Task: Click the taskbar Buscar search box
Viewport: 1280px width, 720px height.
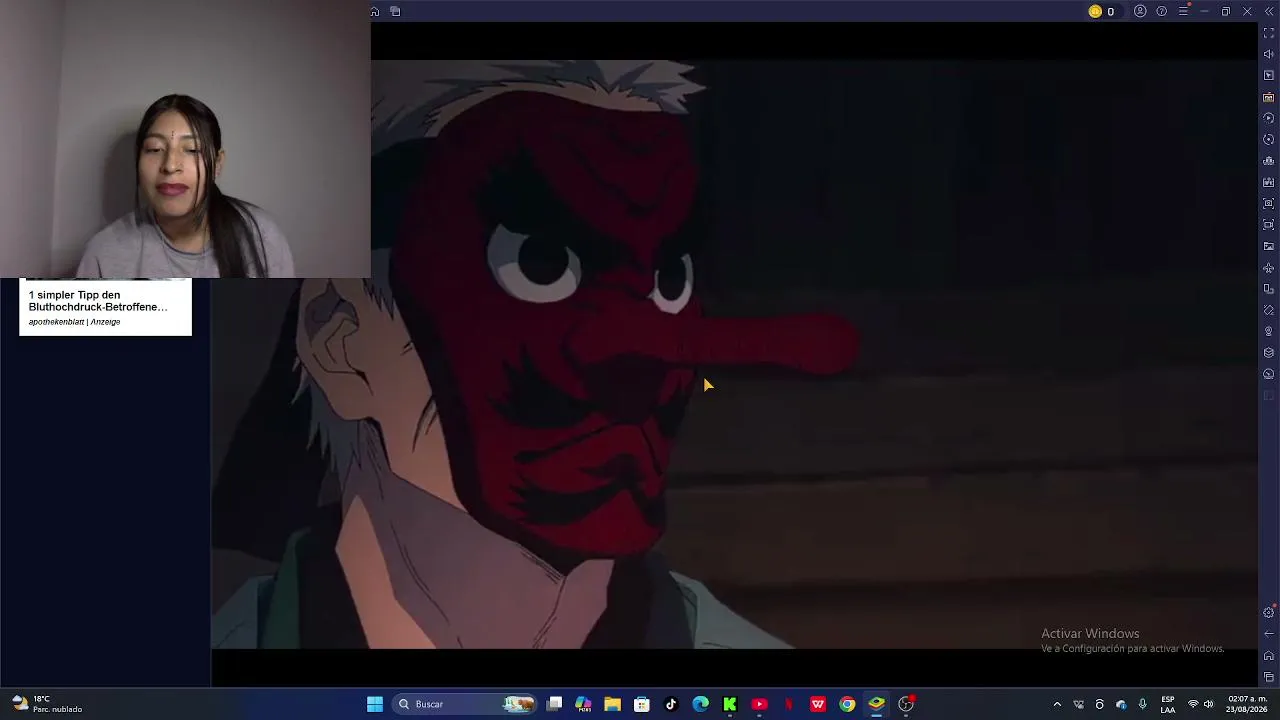Action: coord(464,704)
